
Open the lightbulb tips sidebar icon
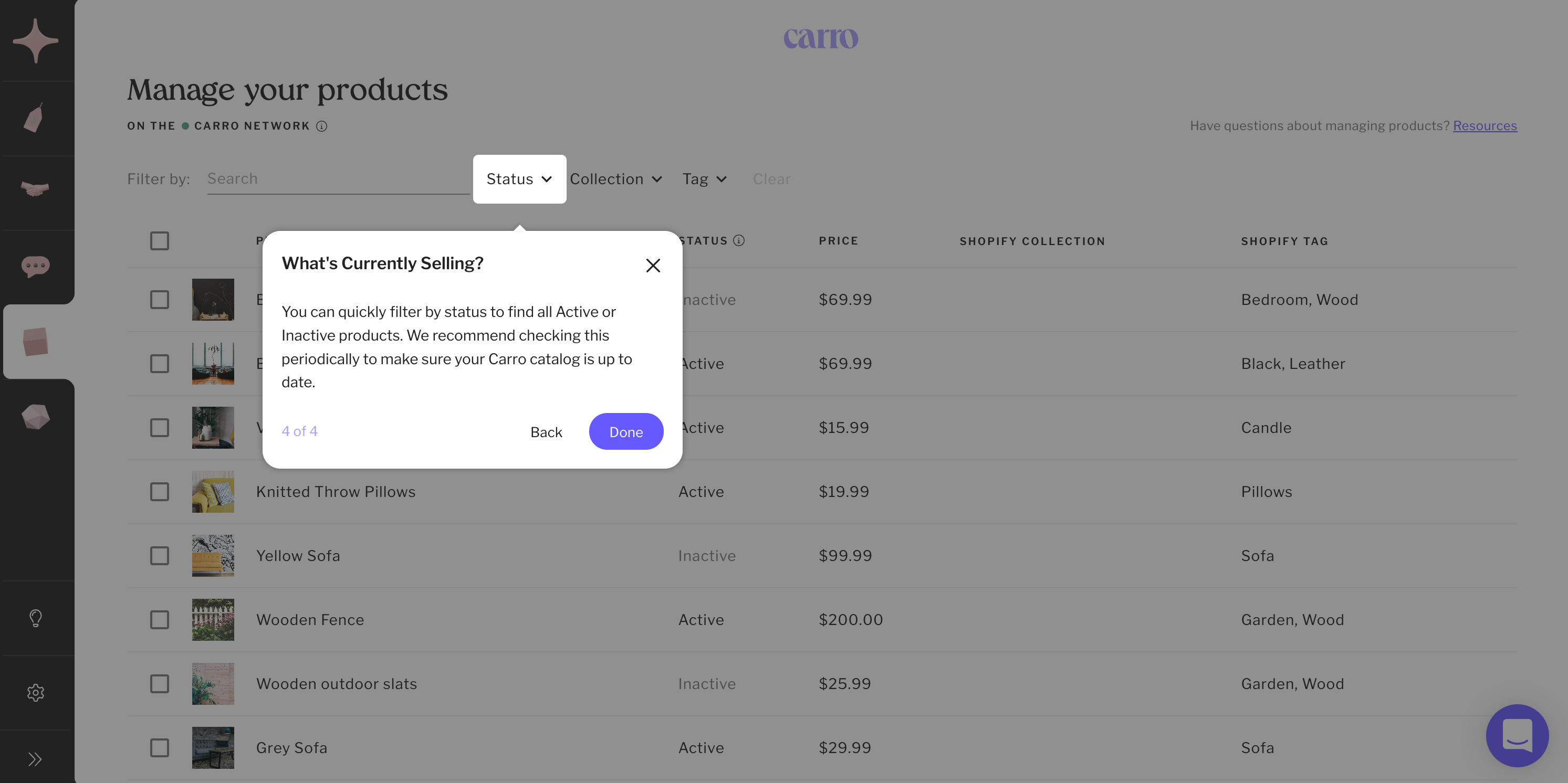tap(35, 618)
